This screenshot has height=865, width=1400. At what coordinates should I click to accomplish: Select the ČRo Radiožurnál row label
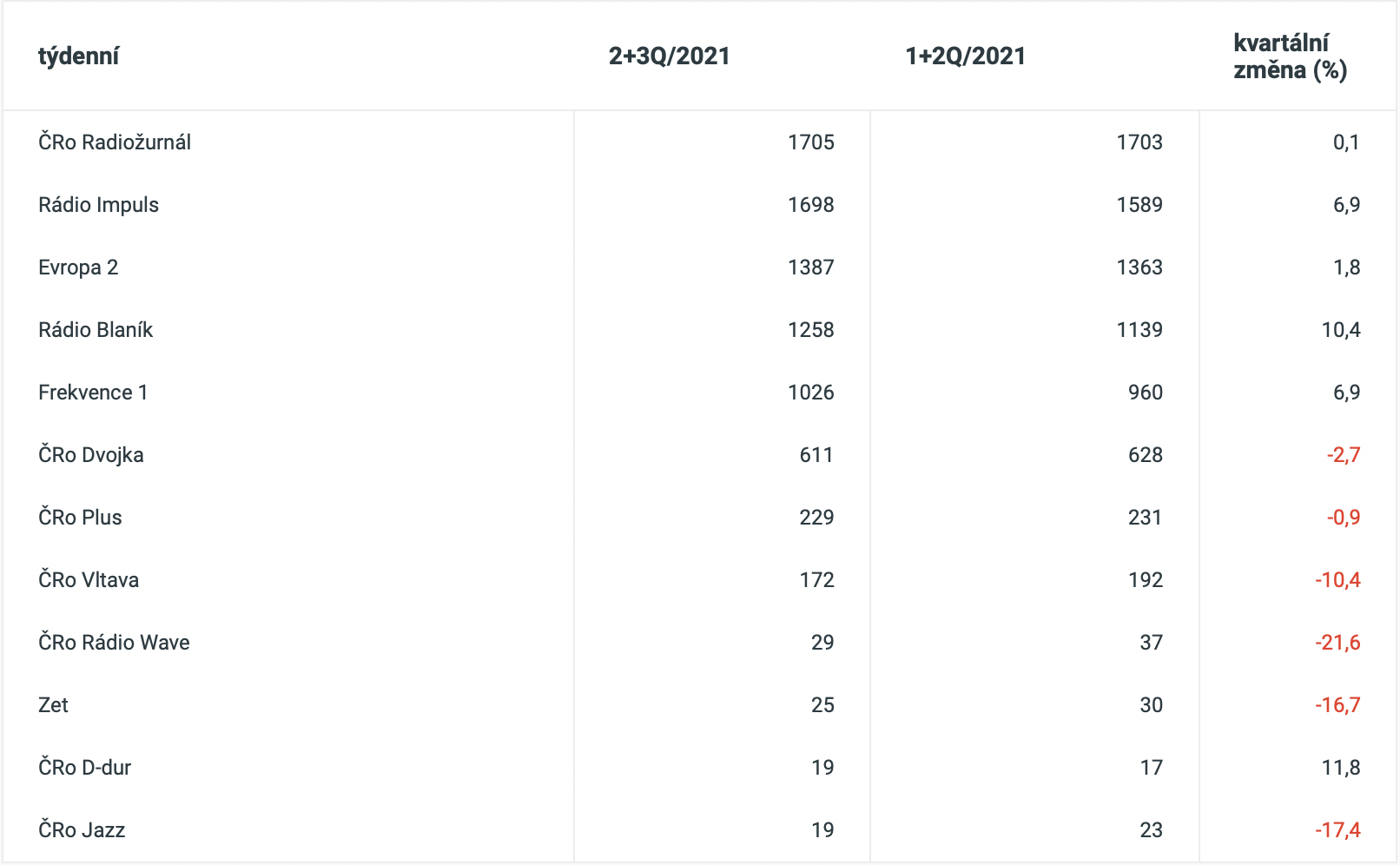coord(115,142)
